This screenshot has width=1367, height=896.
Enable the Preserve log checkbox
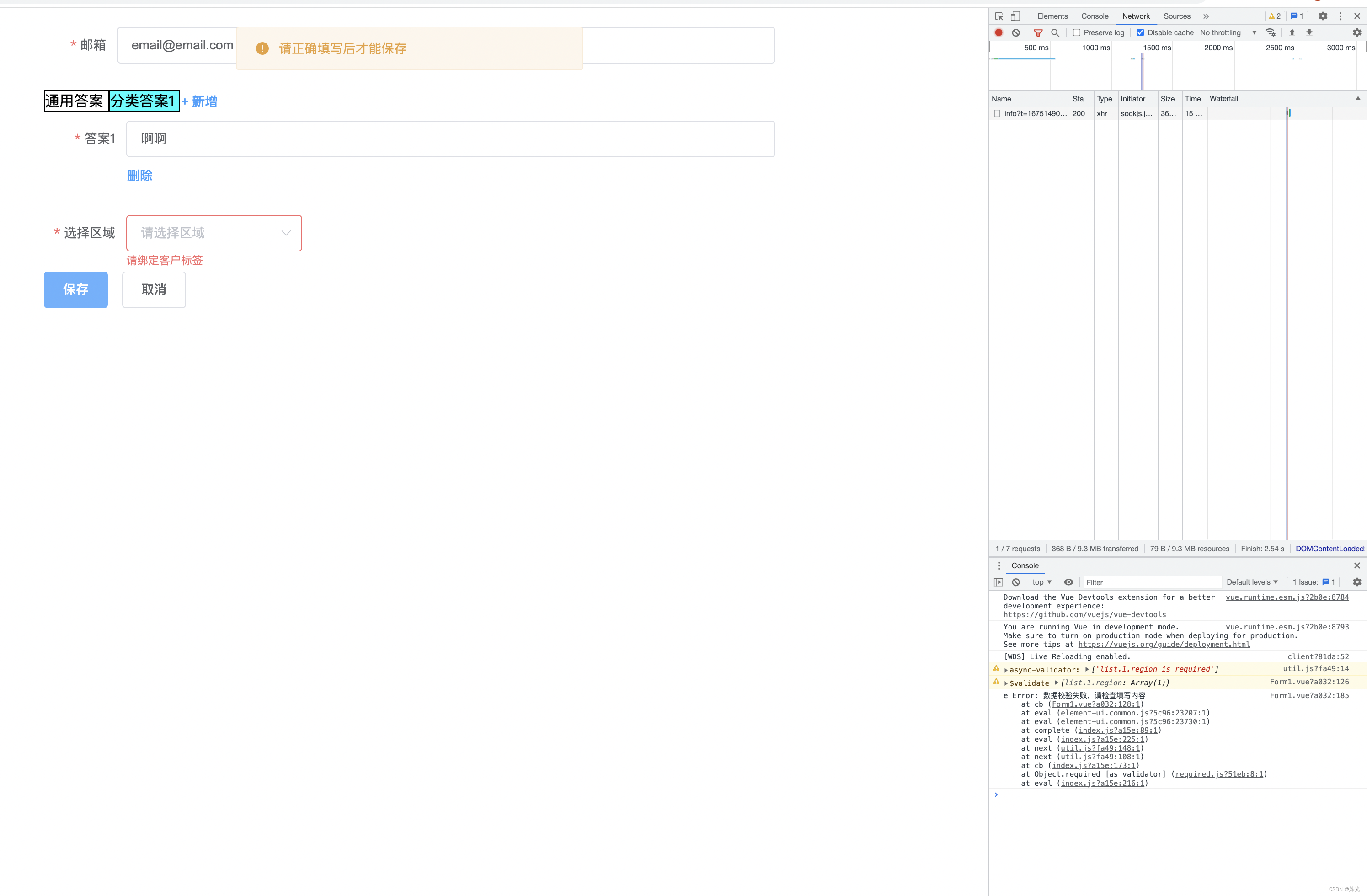pyautogui.click(x=1077, y=33)
